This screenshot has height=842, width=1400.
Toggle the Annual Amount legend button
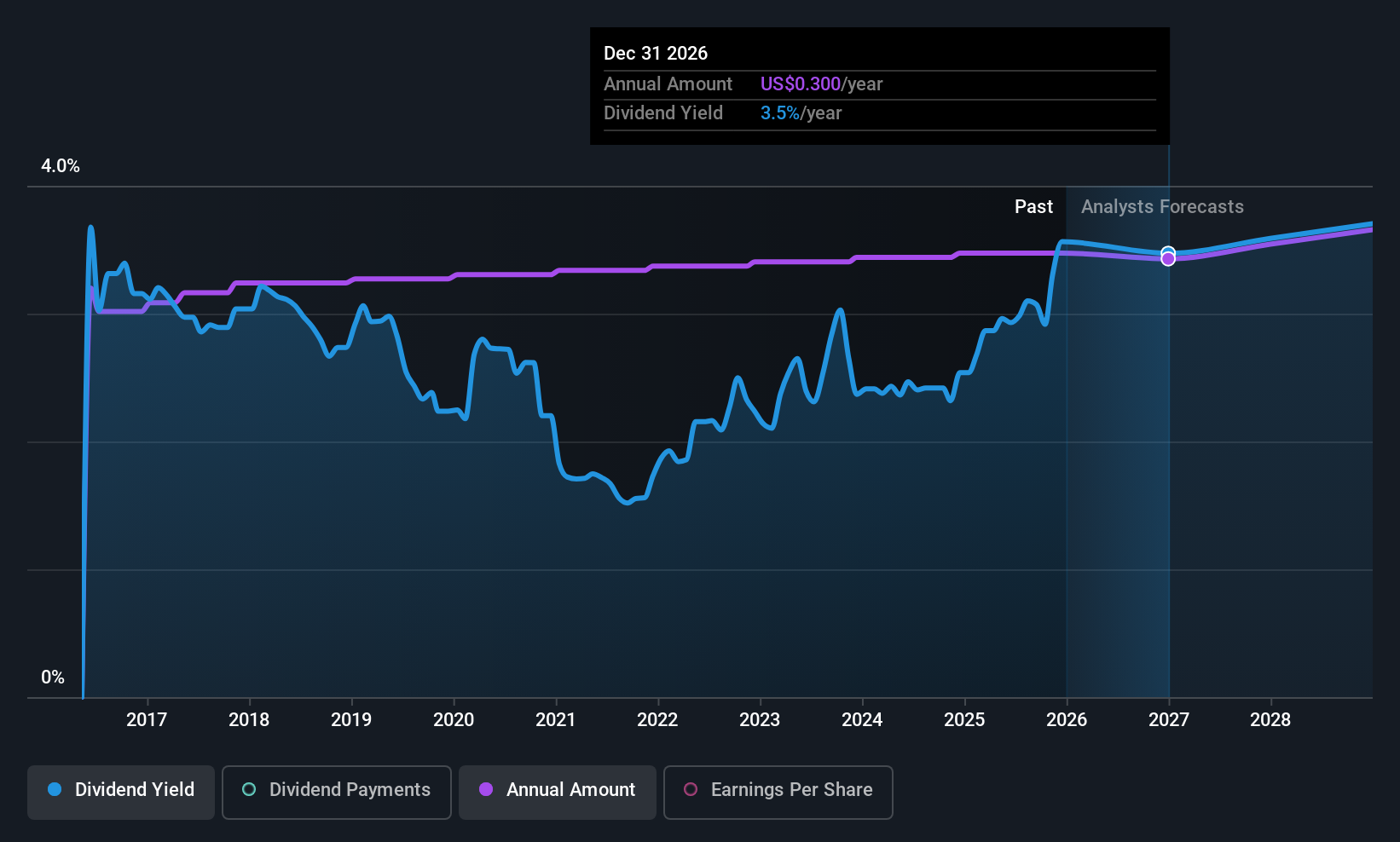[x=558, y=792]
